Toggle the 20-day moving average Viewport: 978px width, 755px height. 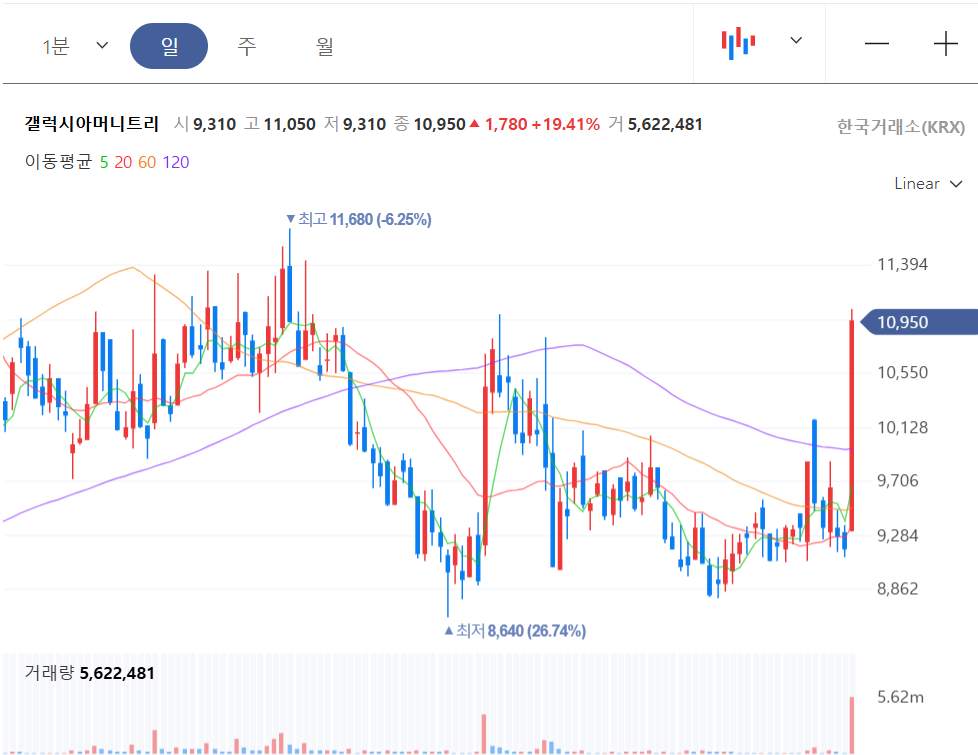123,162
